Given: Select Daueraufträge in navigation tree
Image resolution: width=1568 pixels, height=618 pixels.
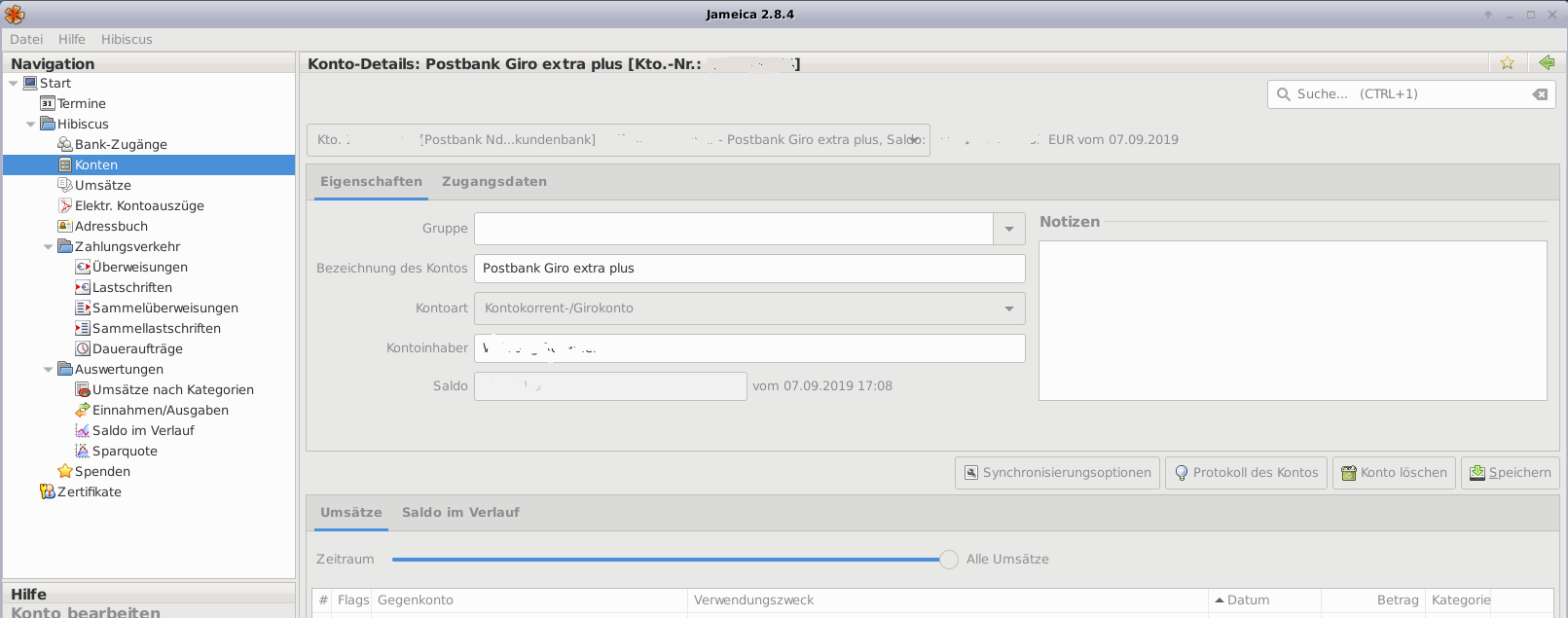Looking at the screenshot, I should (136, 348).
